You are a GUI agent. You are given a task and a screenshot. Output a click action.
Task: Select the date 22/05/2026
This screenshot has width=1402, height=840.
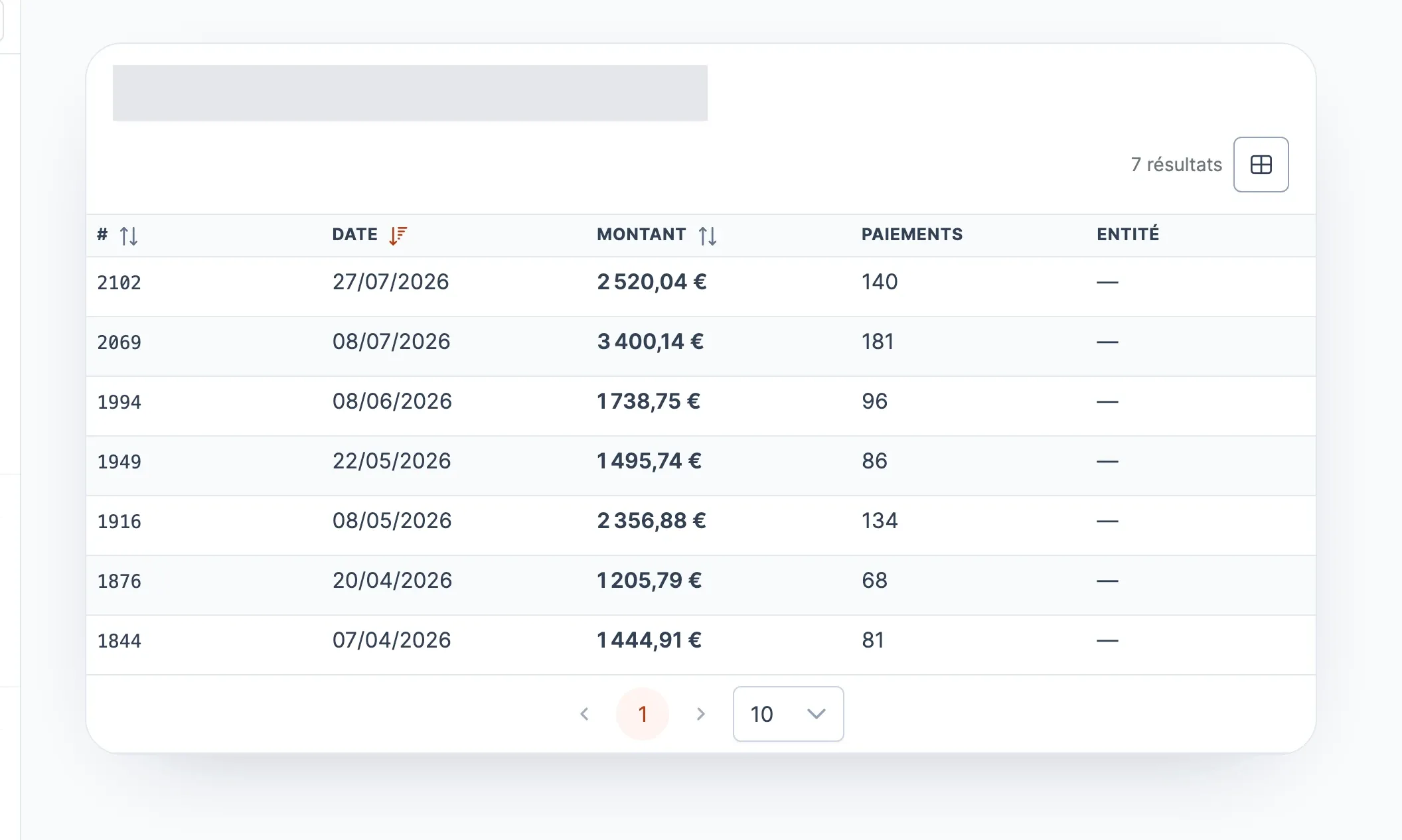[392, 461]
